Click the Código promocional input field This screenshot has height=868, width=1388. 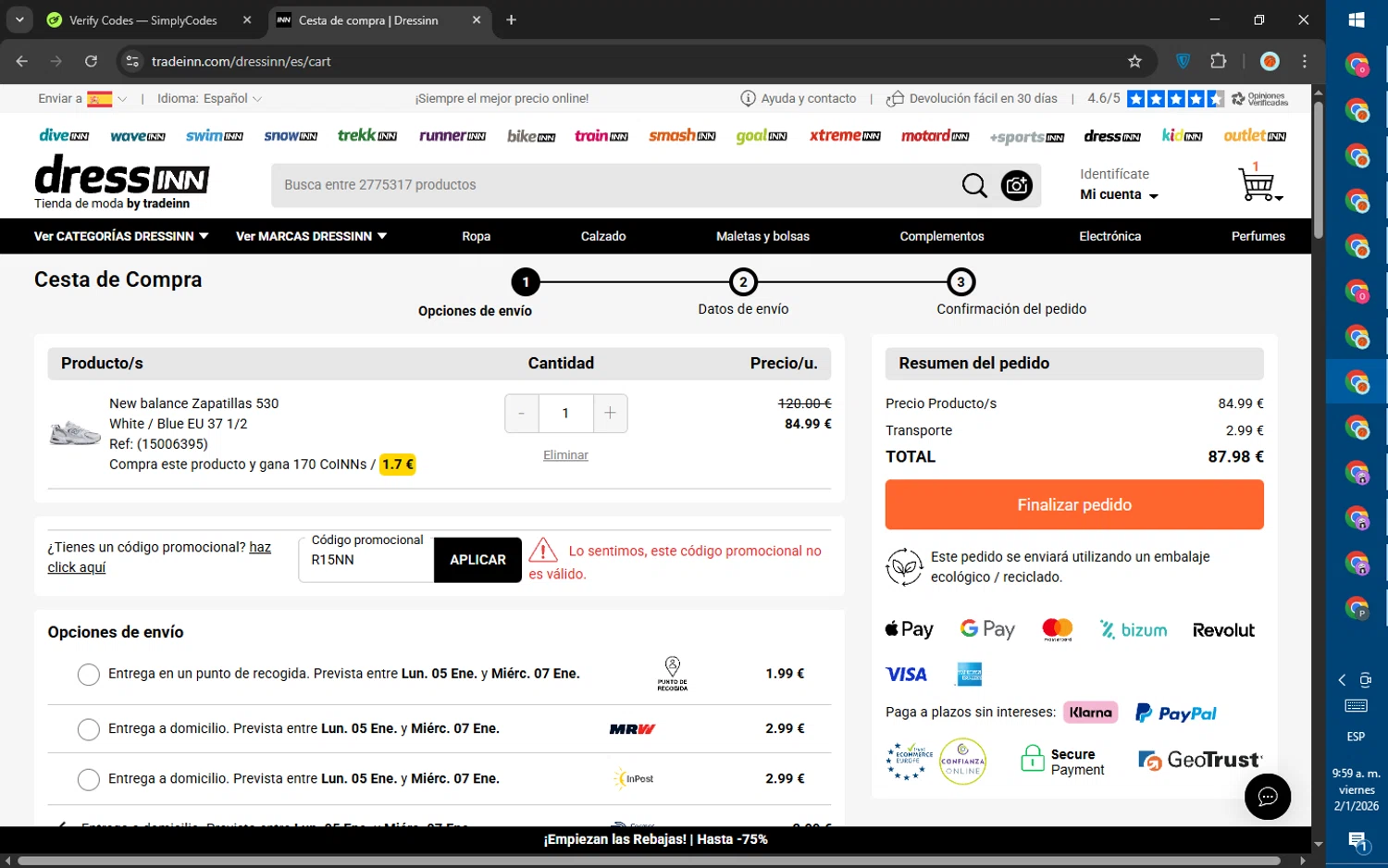366,559
